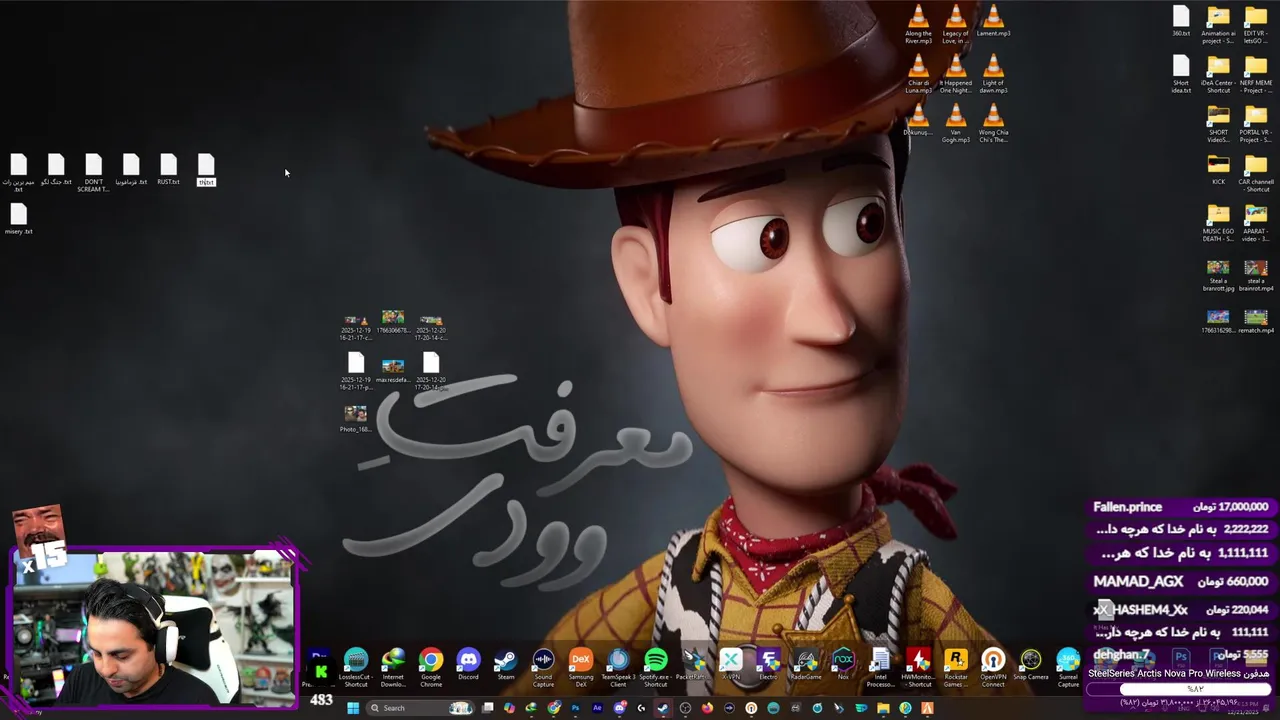Select the Chiar di Luna.mp3 file
This screenshot has height=720, width=1280.
click(918, 74)
